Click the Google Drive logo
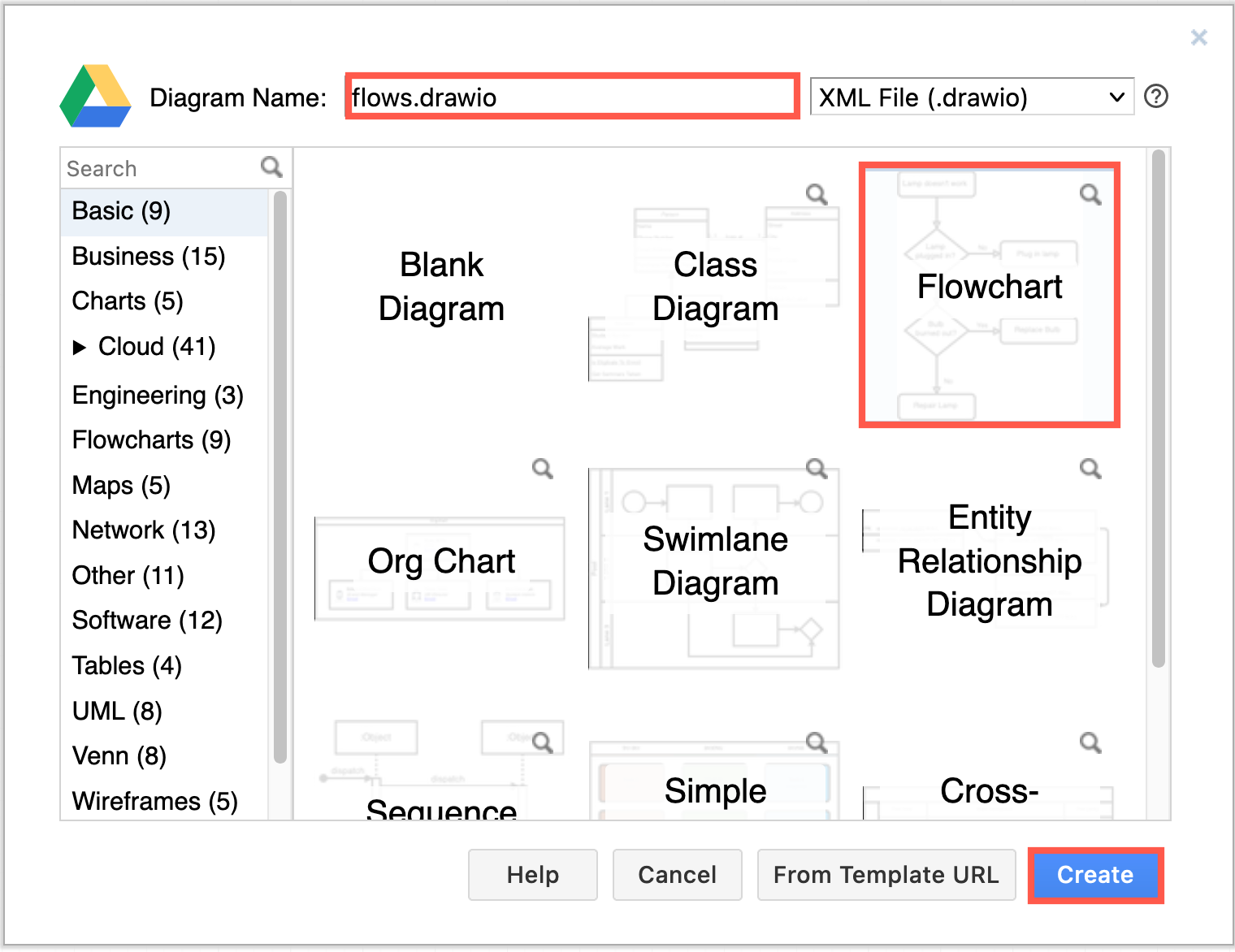Image resolution: width=1235 pixels, height=952 pixels. 95,97
